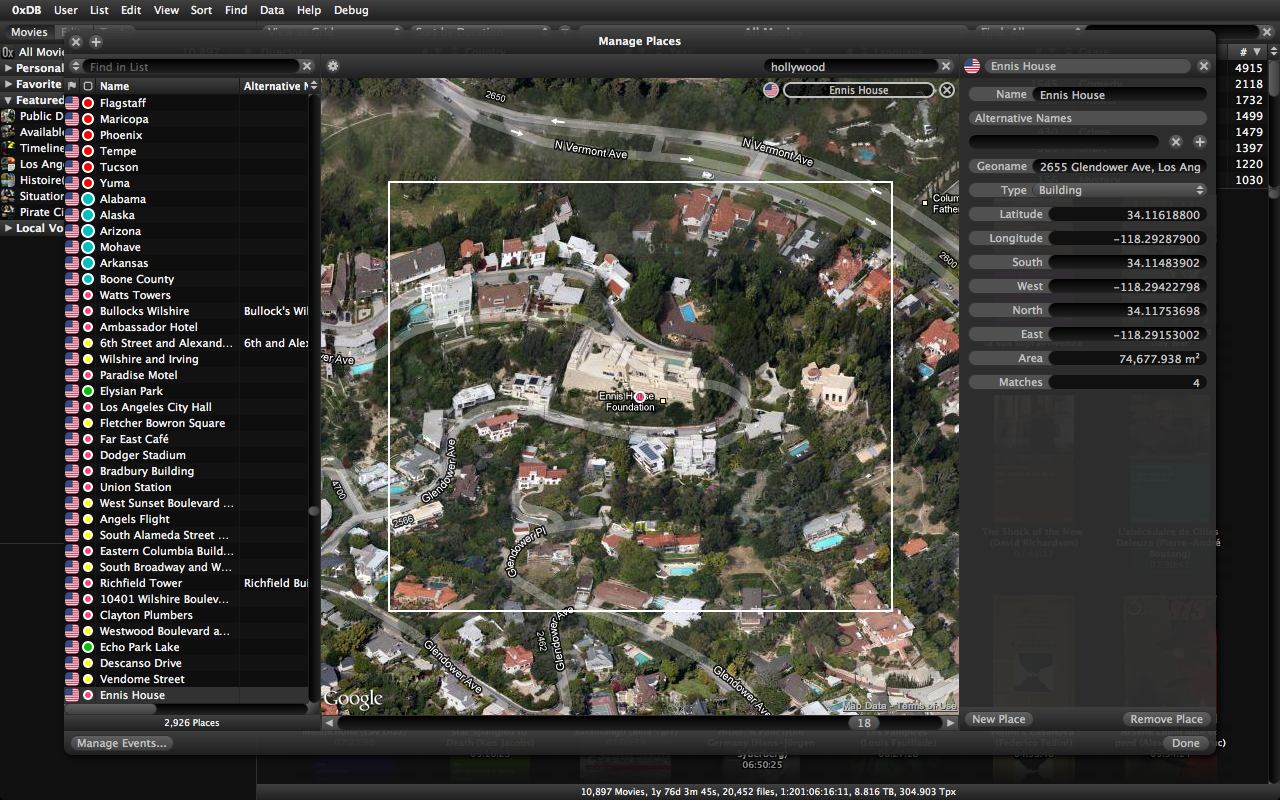Click the map options gear icon
The image size is (1280, 800).
333,66
